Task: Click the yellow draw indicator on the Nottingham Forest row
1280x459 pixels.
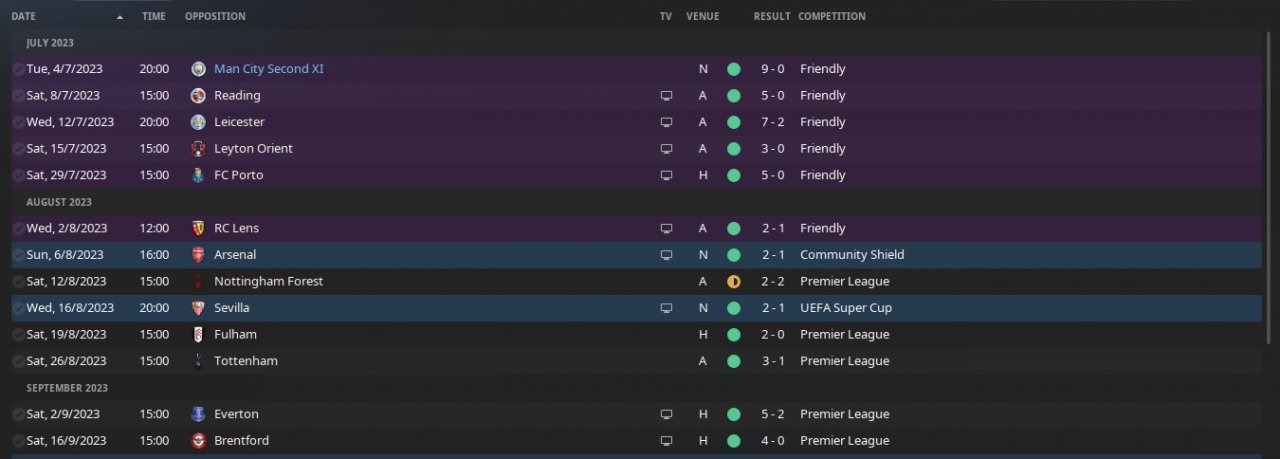Action: [733, 282]
